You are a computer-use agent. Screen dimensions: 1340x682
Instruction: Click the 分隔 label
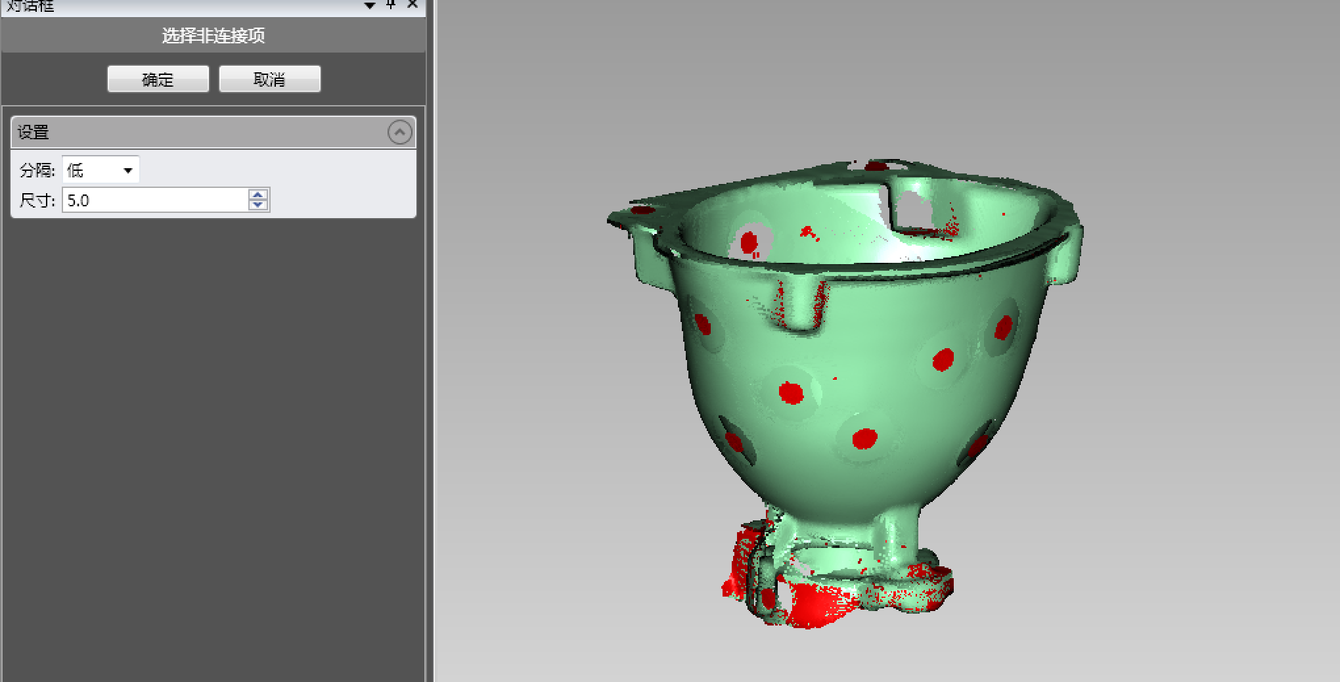[x=37, y=171]
